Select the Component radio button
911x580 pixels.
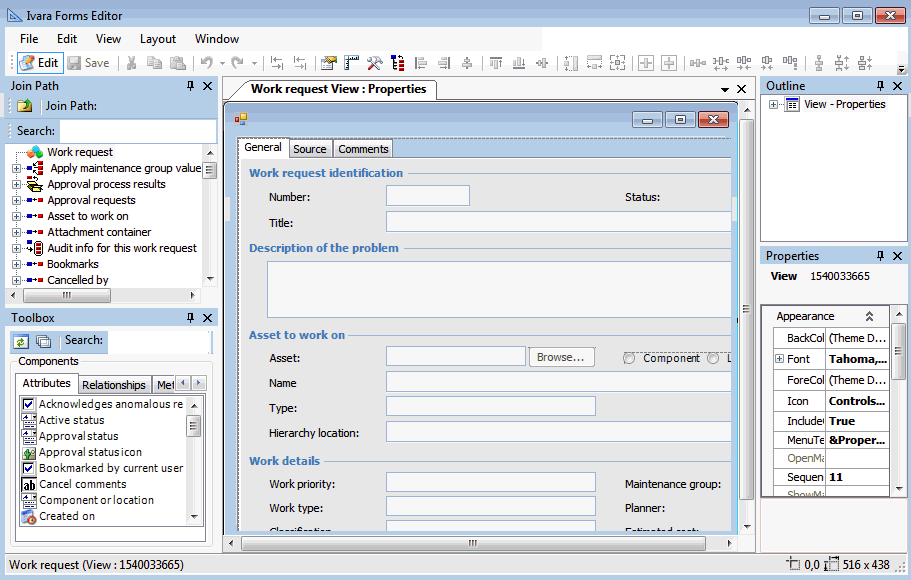tap(629, 358)
